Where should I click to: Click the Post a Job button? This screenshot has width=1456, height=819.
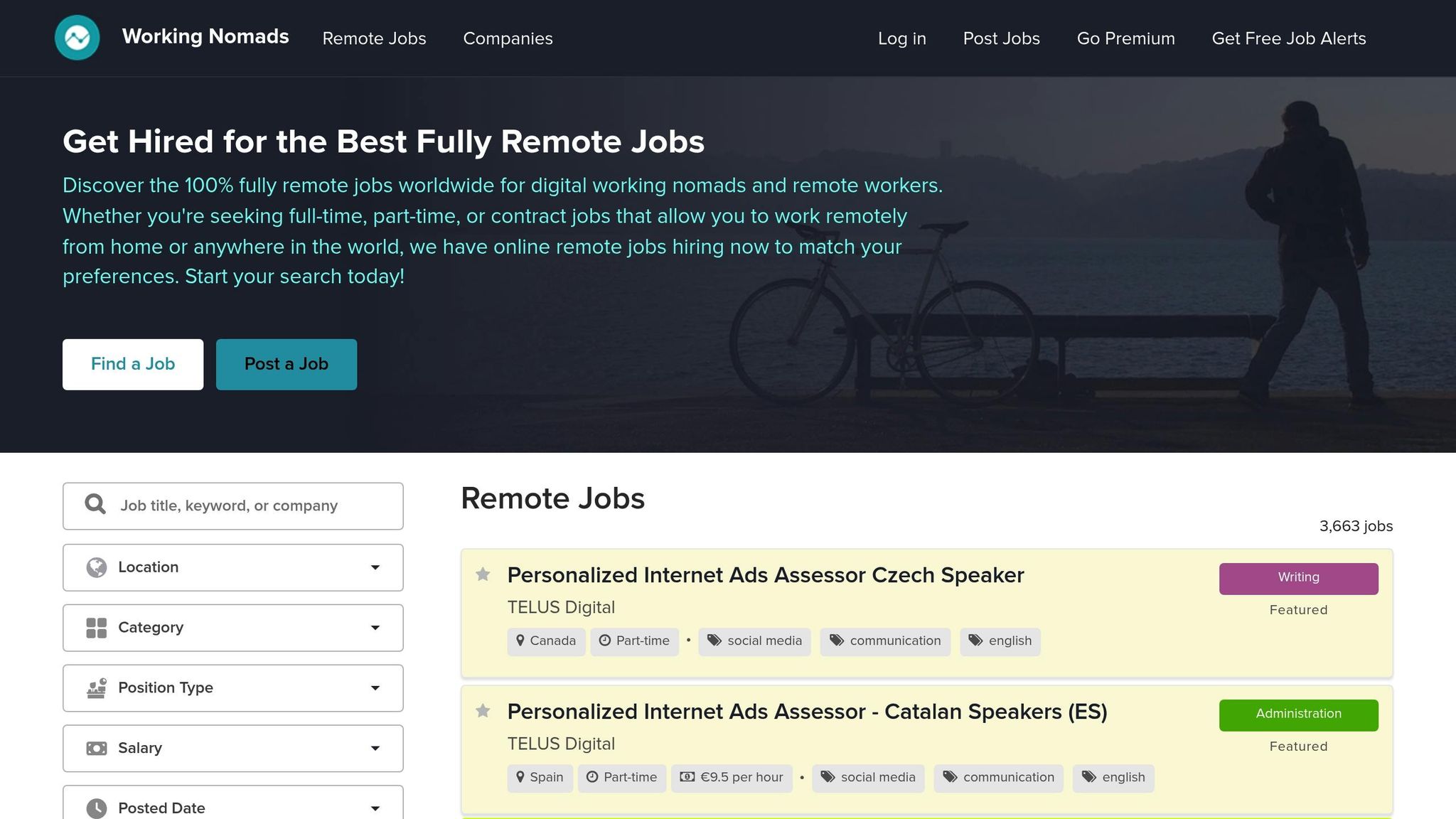tap(287, 364)
